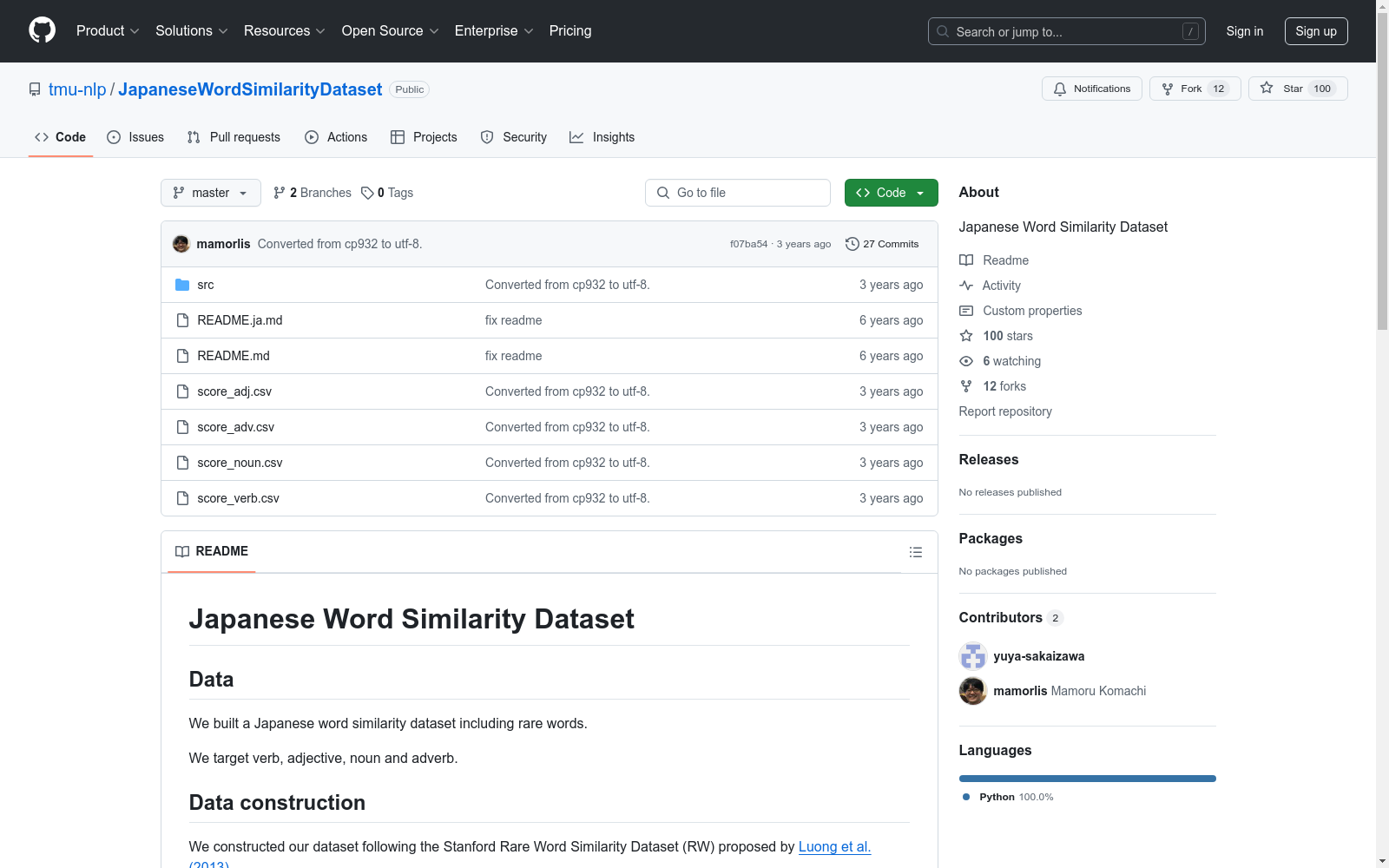Switch to the Issues tab
Screen dimensions: 1389x868
135,137
